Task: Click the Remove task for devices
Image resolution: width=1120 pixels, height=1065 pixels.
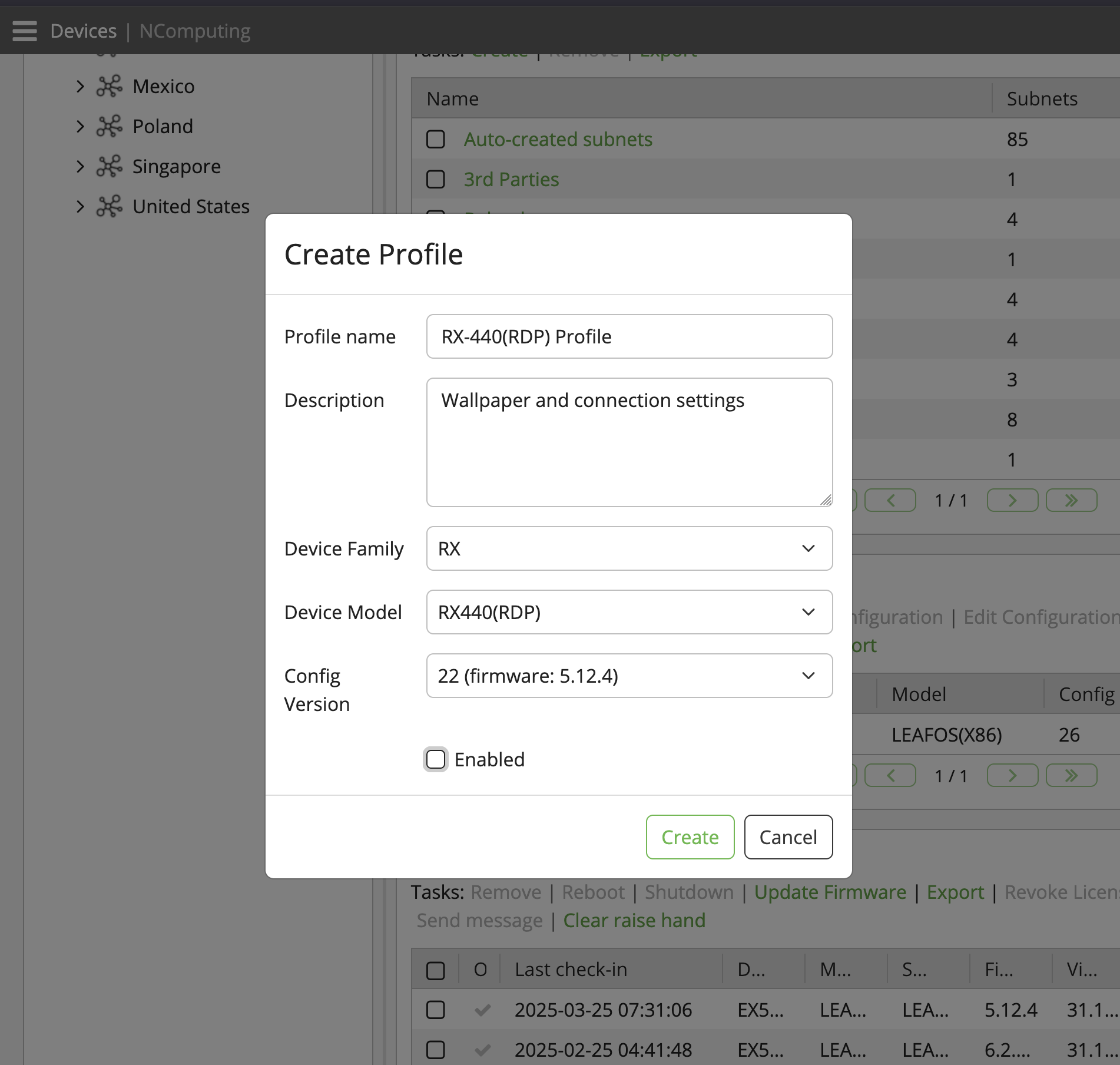Action: pos(506,892)
